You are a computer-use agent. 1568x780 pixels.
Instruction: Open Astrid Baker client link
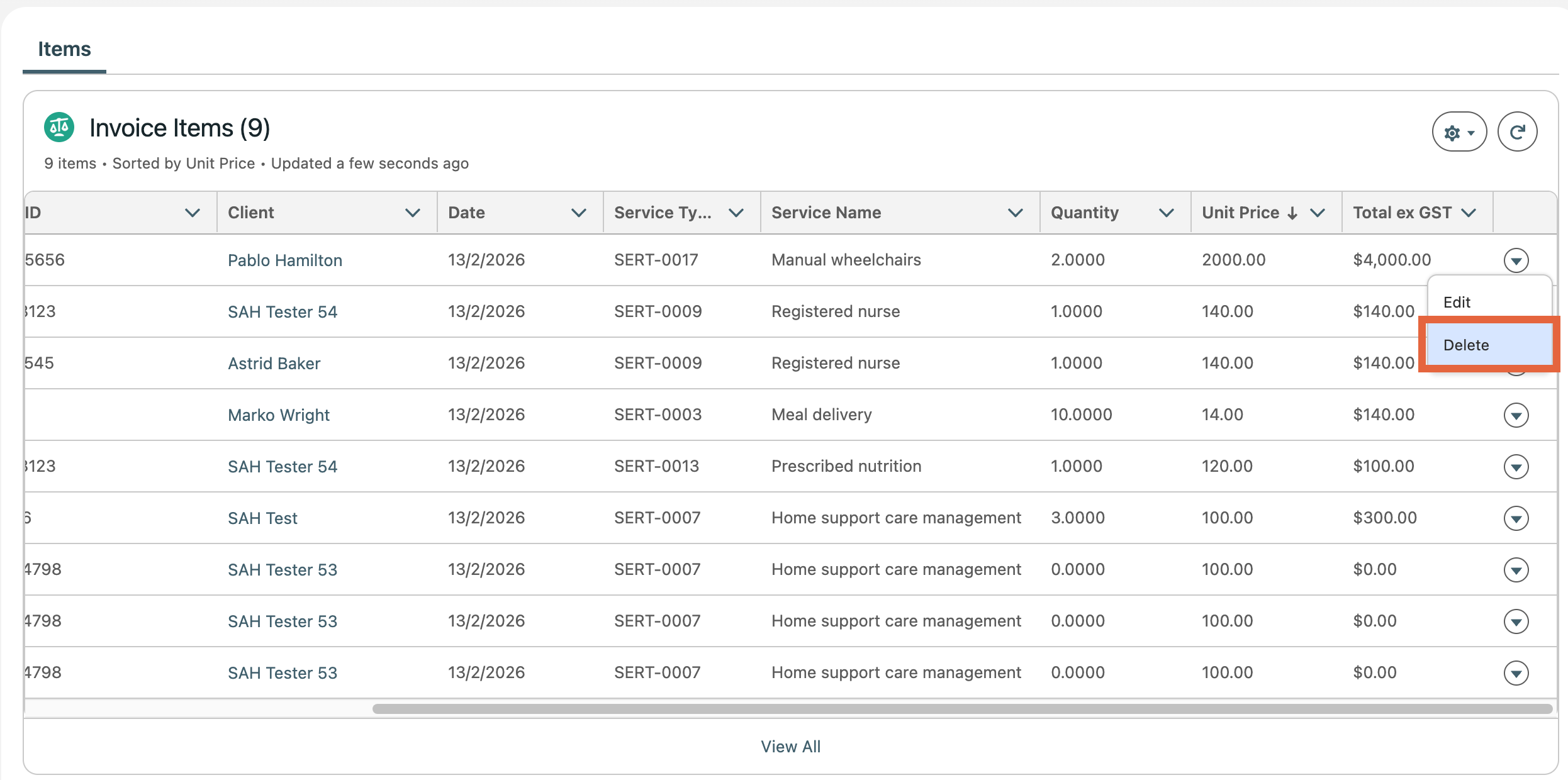[x=274, y=364]
